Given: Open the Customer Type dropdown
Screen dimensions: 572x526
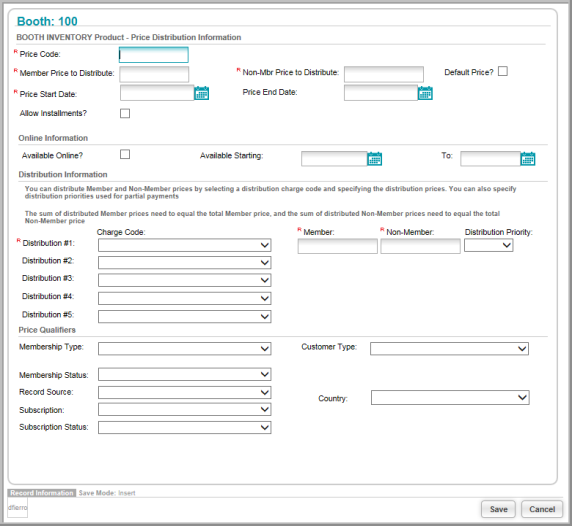Looking at the screenshot, I should coord(449,349).
